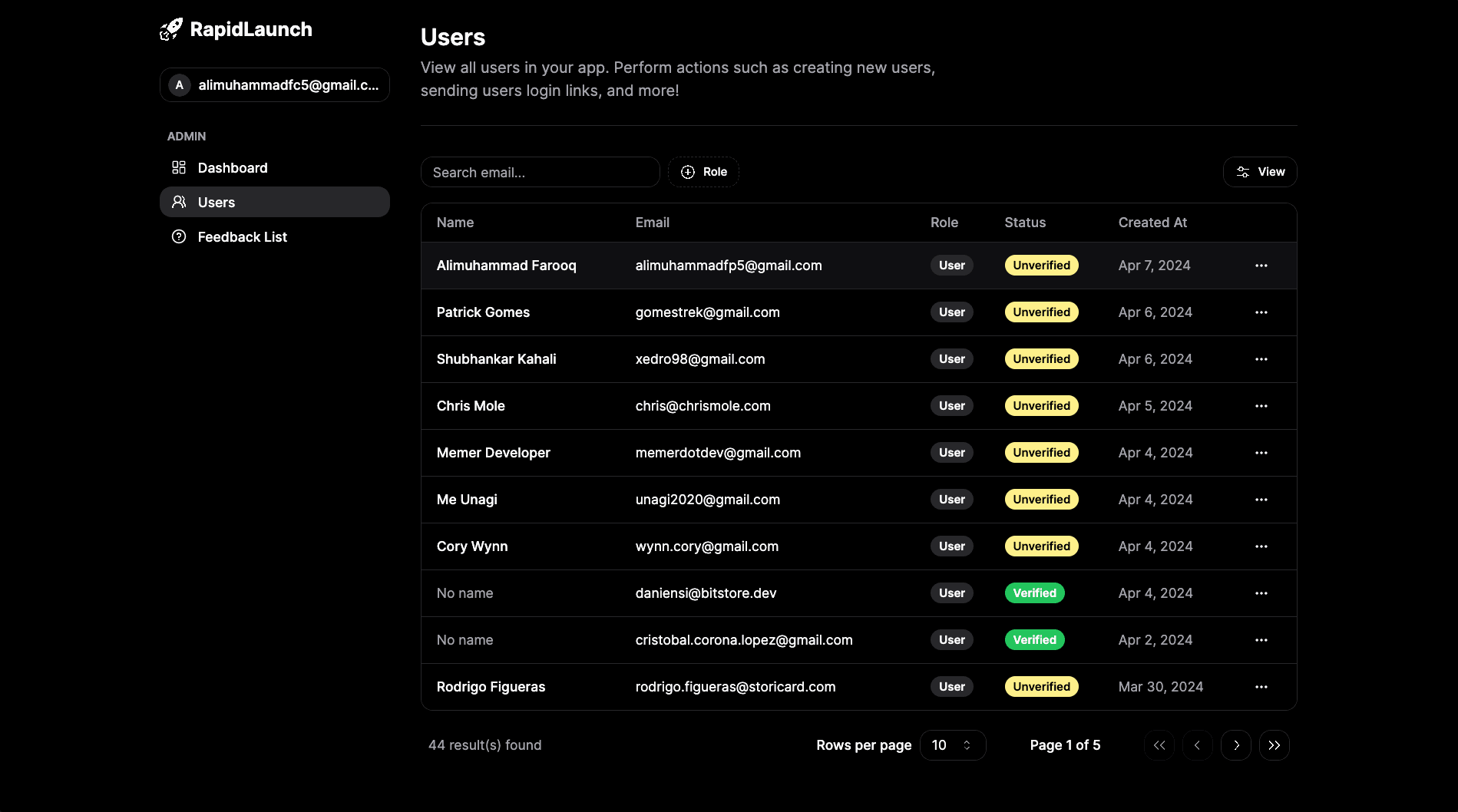
Task: Click the plus icon on the Role filter
Action: tap(687, 172)
